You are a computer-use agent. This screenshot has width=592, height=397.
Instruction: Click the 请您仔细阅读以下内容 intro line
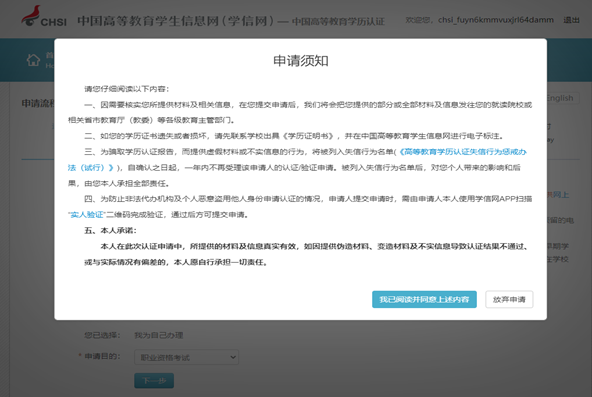(127, 89)
